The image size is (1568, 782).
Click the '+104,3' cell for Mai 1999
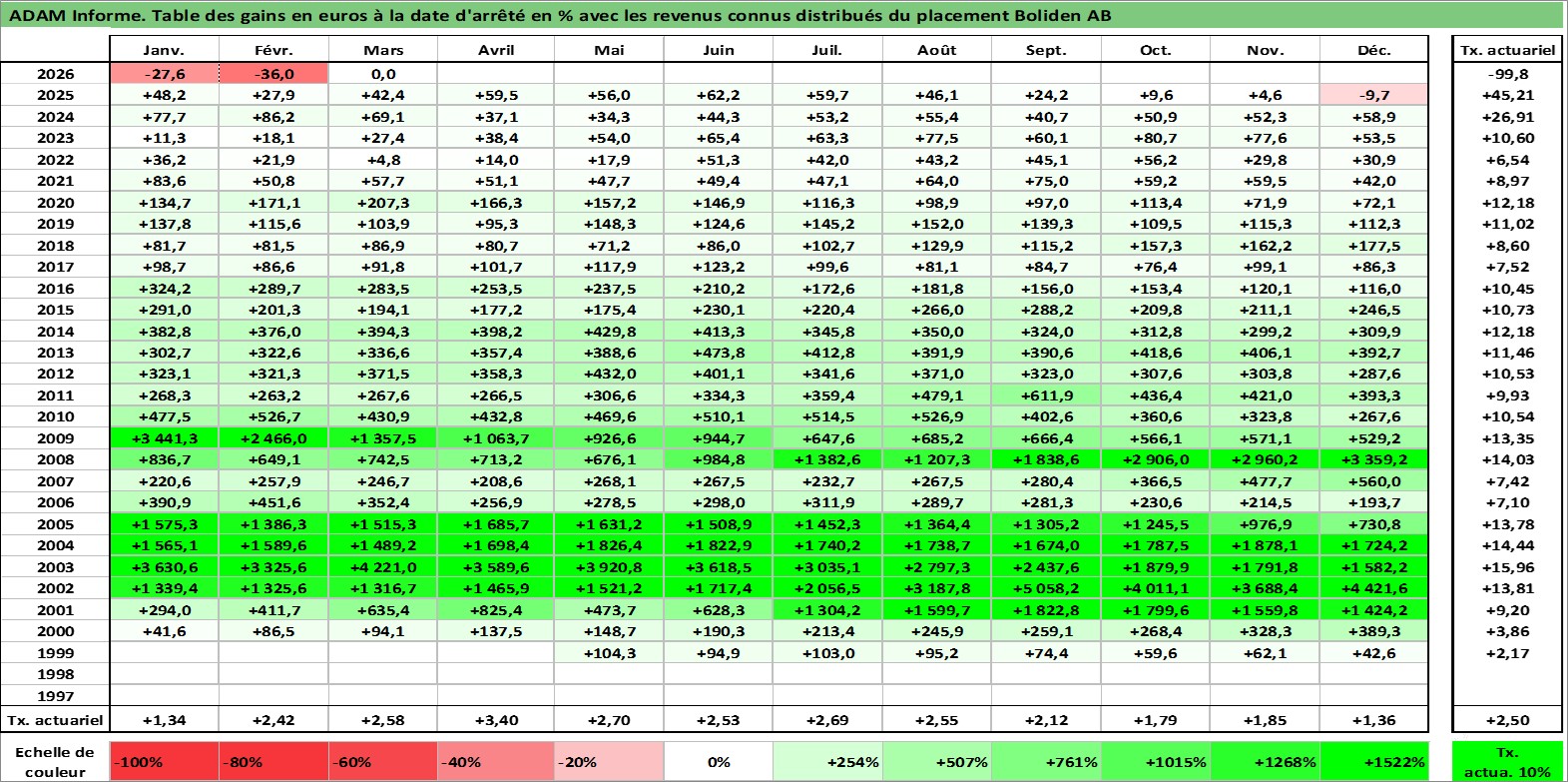click(609, 653)
